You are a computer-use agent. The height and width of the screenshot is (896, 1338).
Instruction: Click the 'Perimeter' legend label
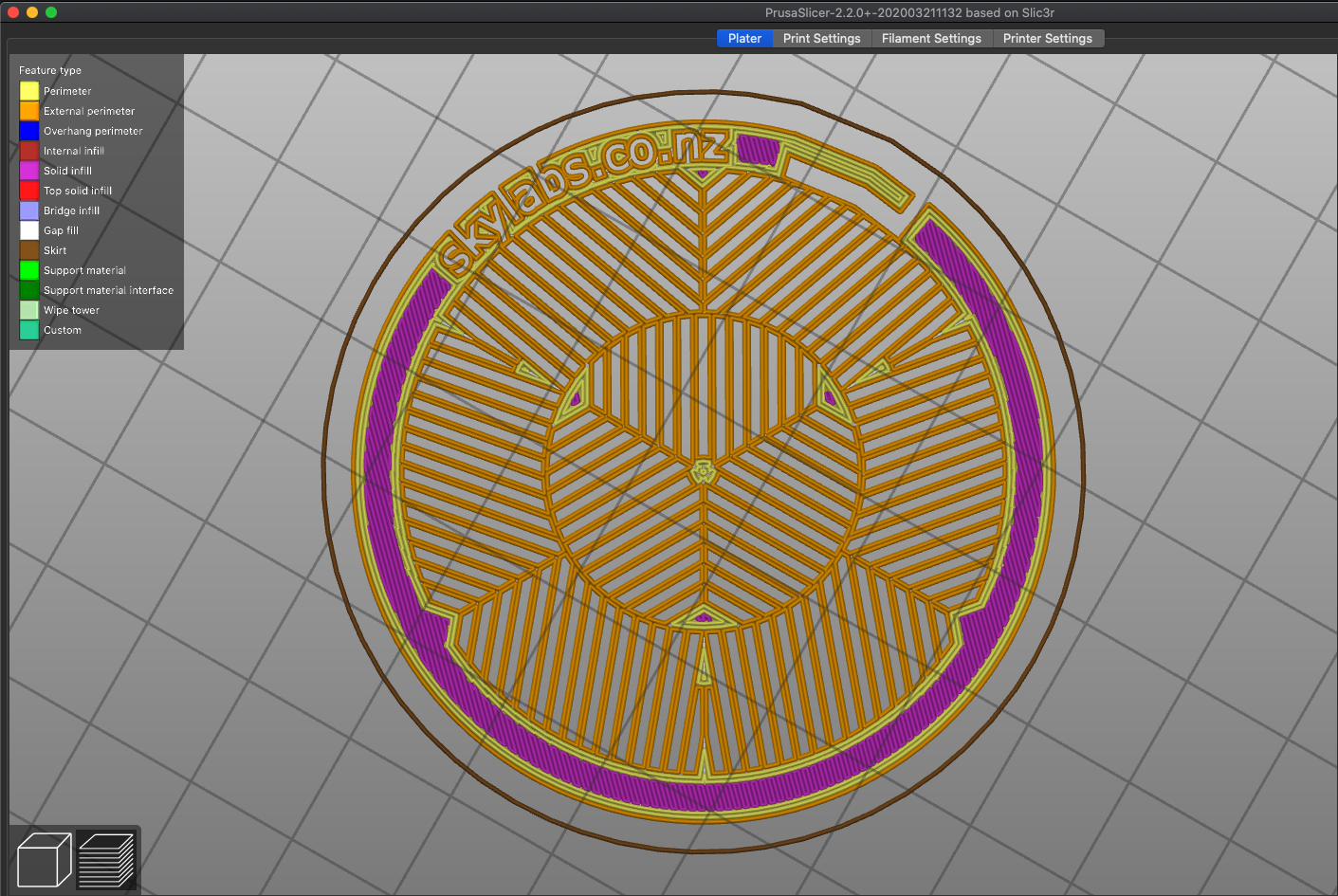[67, 91]
